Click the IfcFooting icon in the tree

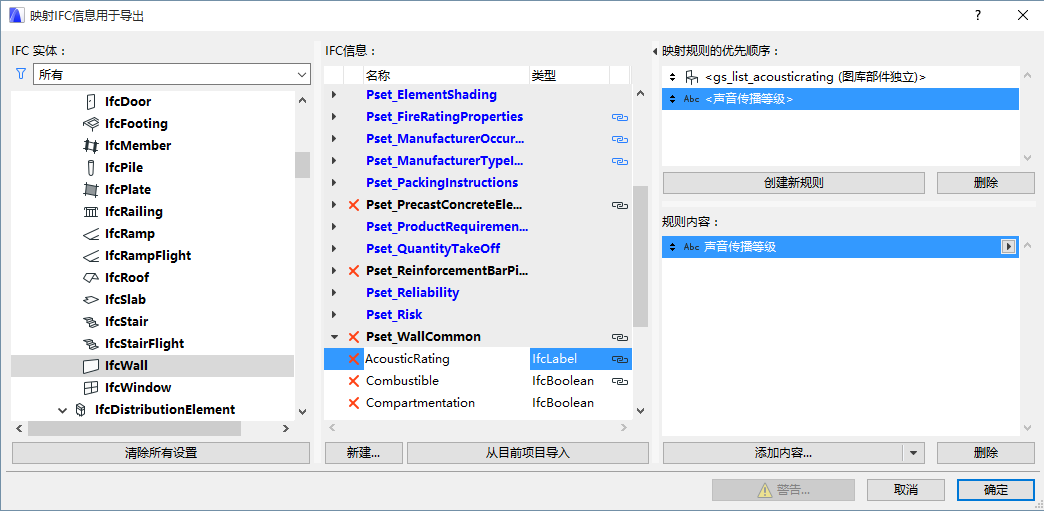pyautogui.click(x=90, y=124)
